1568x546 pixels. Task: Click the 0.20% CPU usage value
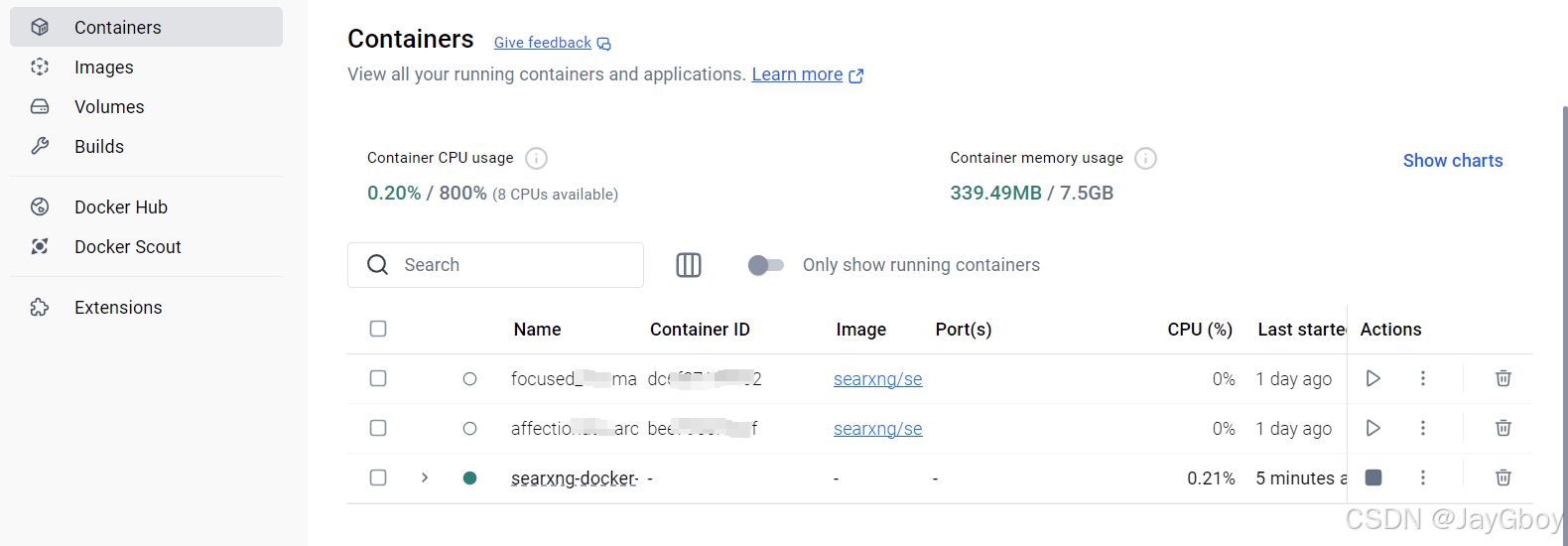(394, 193)
